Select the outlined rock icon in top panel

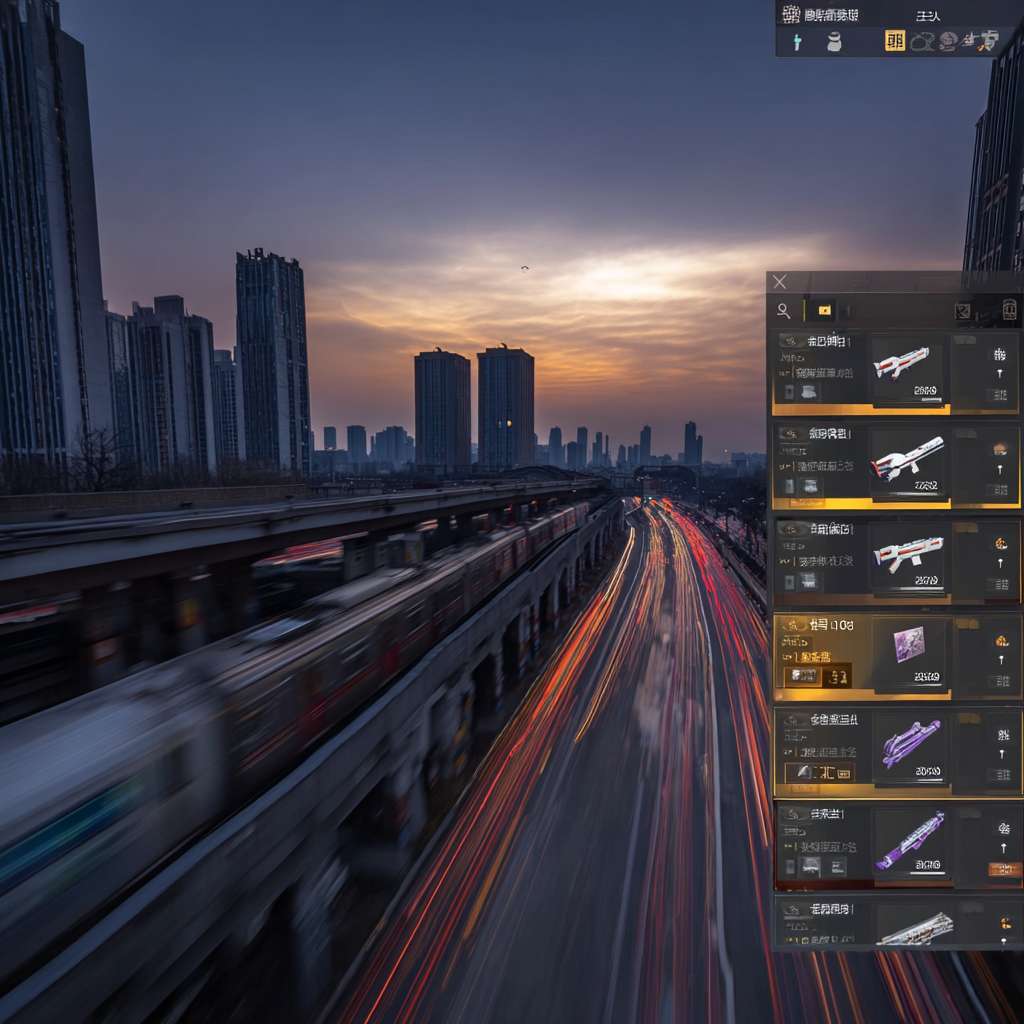click(x=922, y=42)
